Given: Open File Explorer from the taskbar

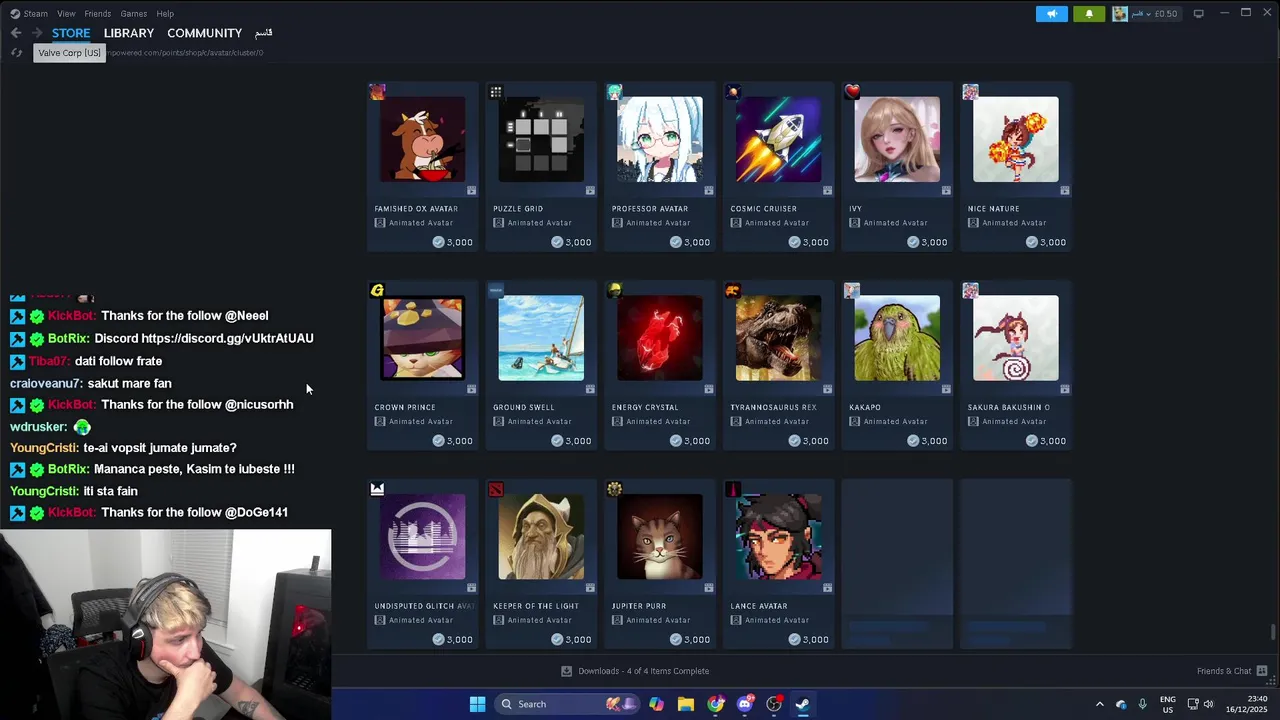Looking at the screenshot, I should tap(686, 704).
